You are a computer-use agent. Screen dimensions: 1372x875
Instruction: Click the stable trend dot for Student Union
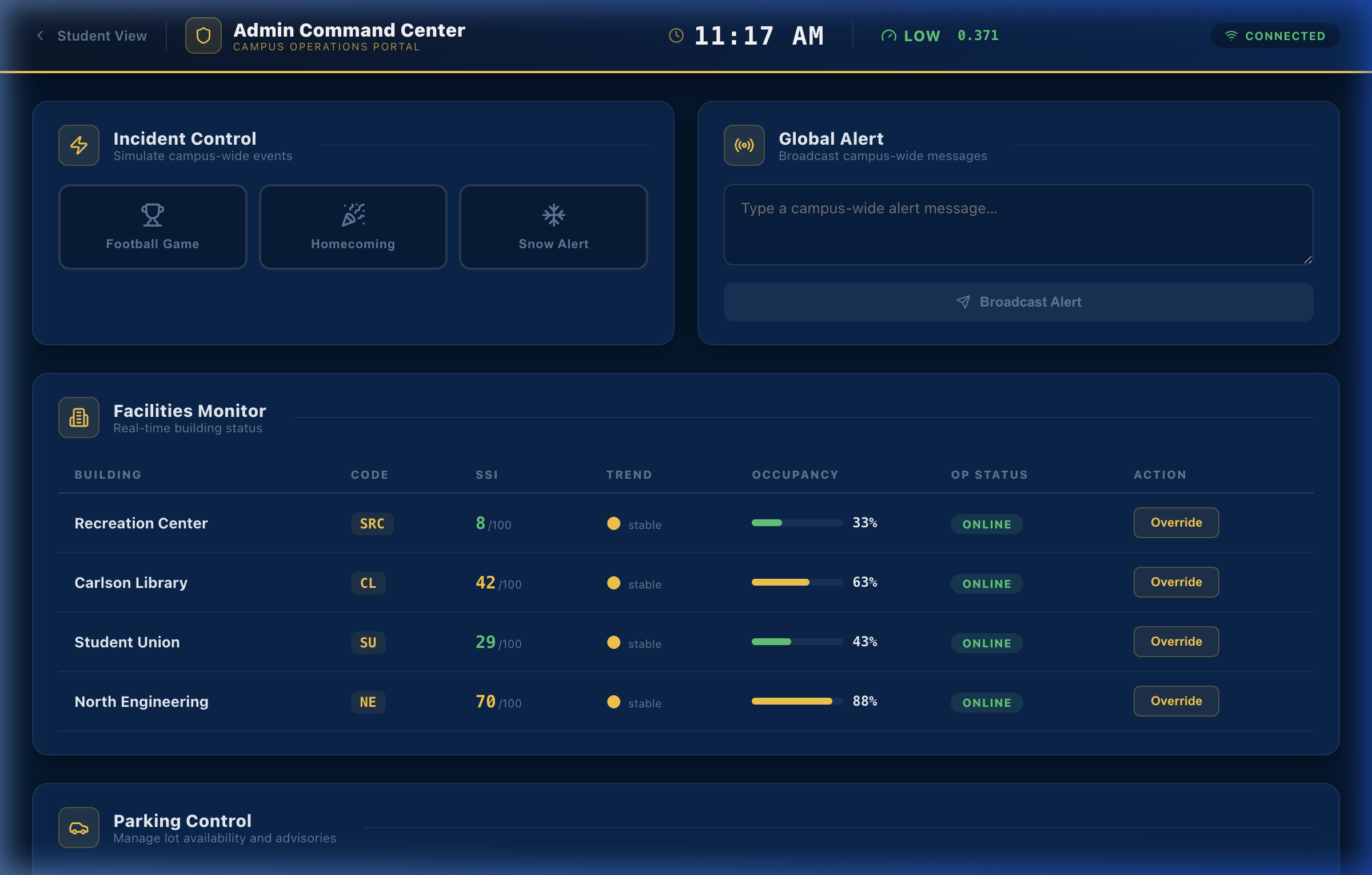[613, 642]
